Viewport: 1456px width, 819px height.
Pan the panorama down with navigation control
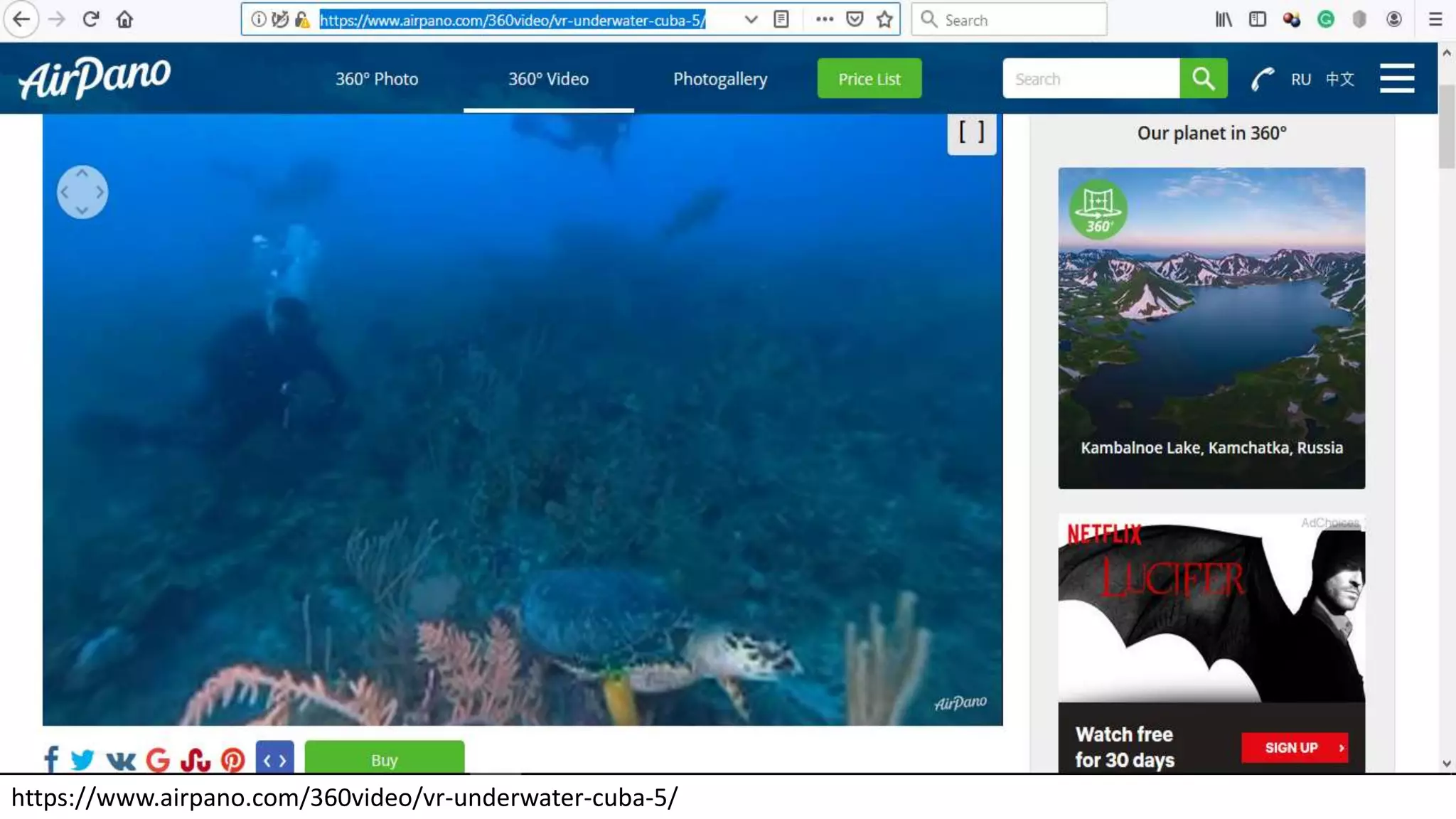coord(82,210)
